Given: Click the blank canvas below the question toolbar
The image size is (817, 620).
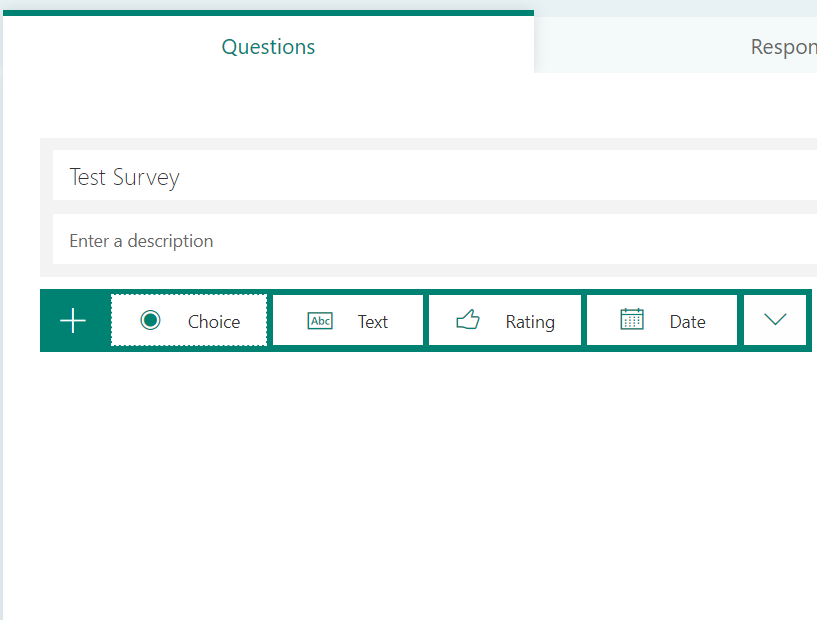Looking at the screenshot, I should (400, 480).
